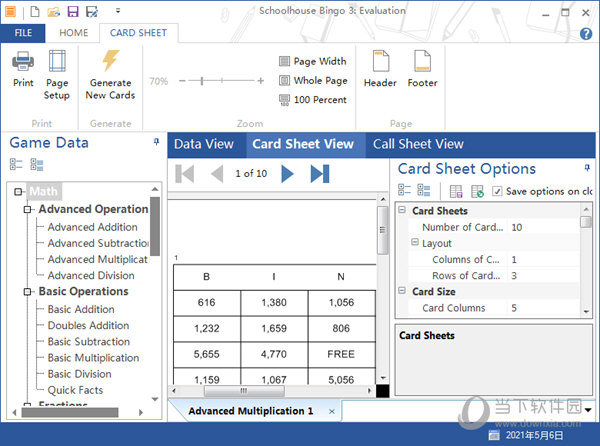Select Advanced Division in the tree
Screen dimensions: 600x446
[91, 276]
